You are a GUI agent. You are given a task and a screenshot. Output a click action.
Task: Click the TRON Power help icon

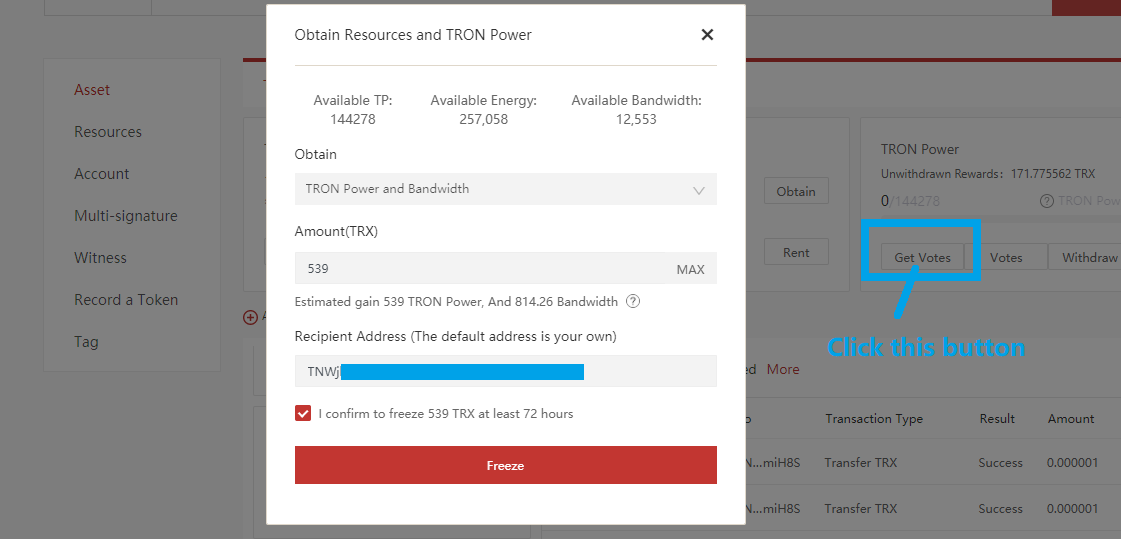click(x=1047, y=201)
